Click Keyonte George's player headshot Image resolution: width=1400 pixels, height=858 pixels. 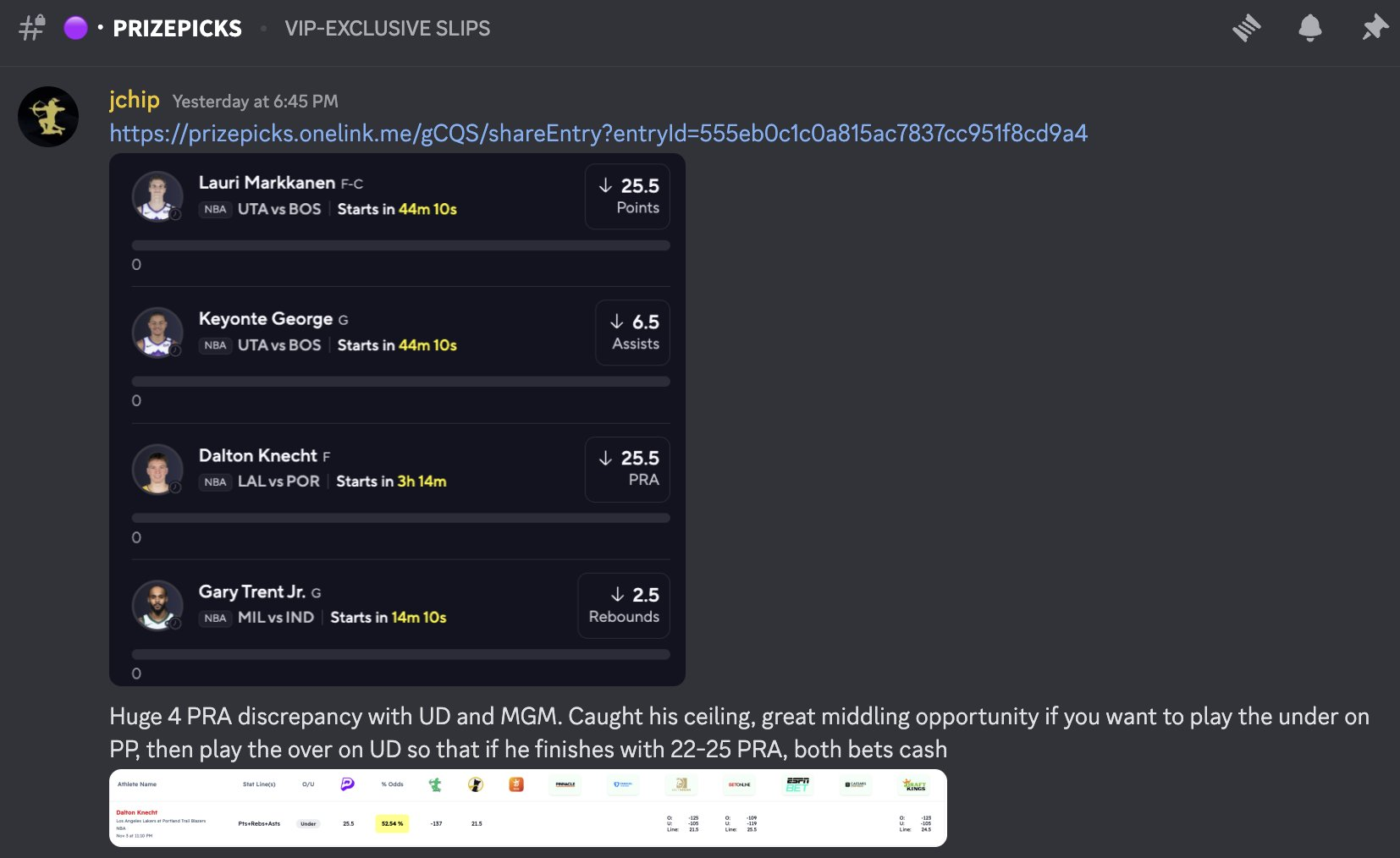(x=157, y=333)
